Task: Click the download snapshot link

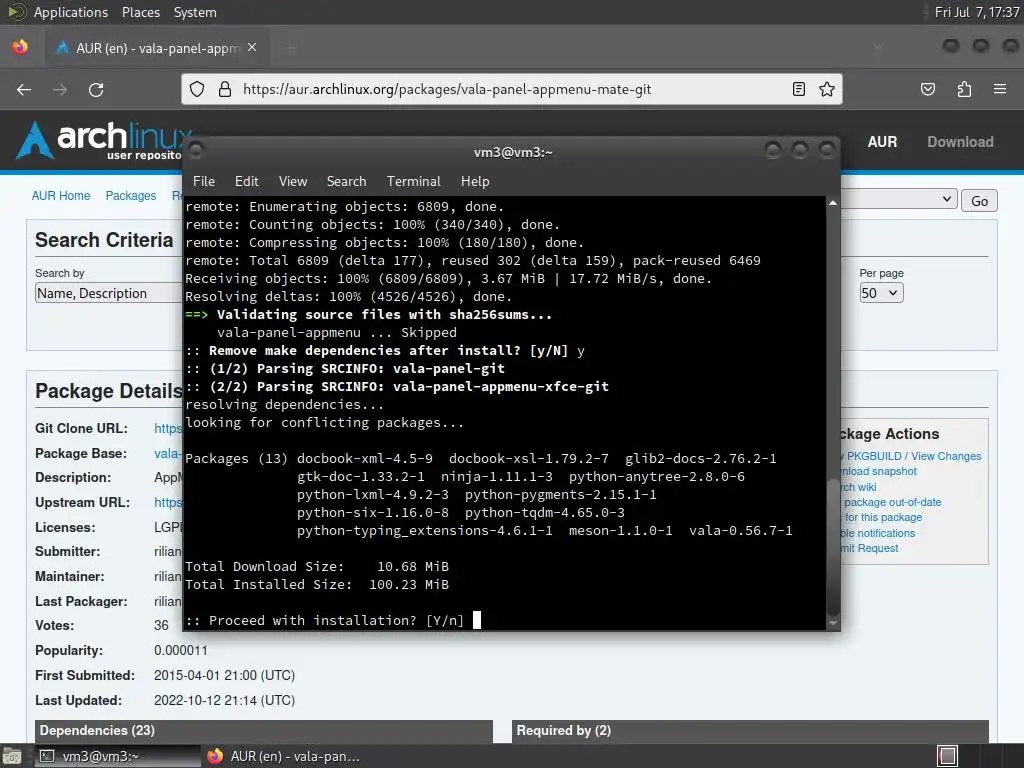Action: click(x=879, y=472)
